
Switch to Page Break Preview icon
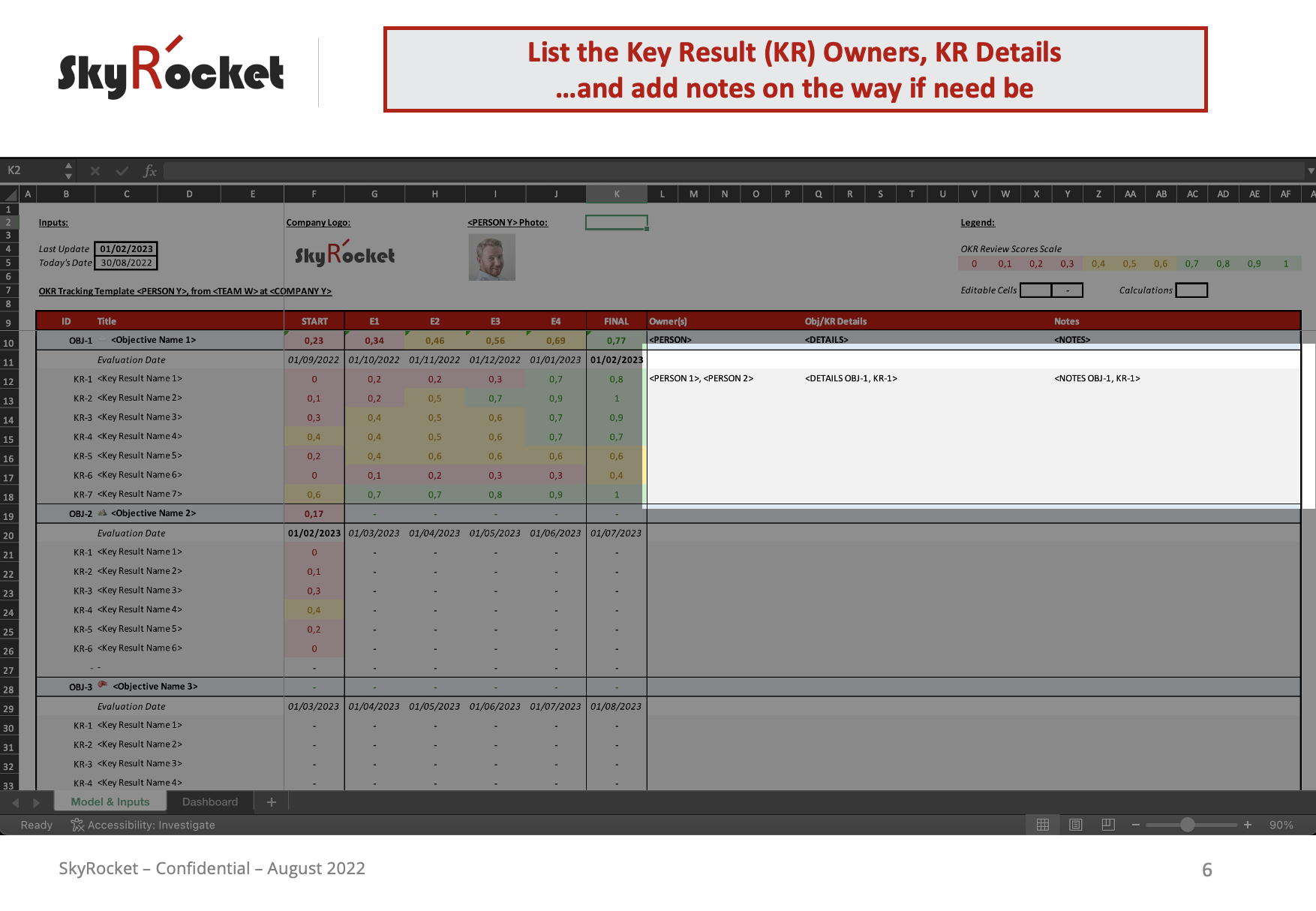(1108, 825)
